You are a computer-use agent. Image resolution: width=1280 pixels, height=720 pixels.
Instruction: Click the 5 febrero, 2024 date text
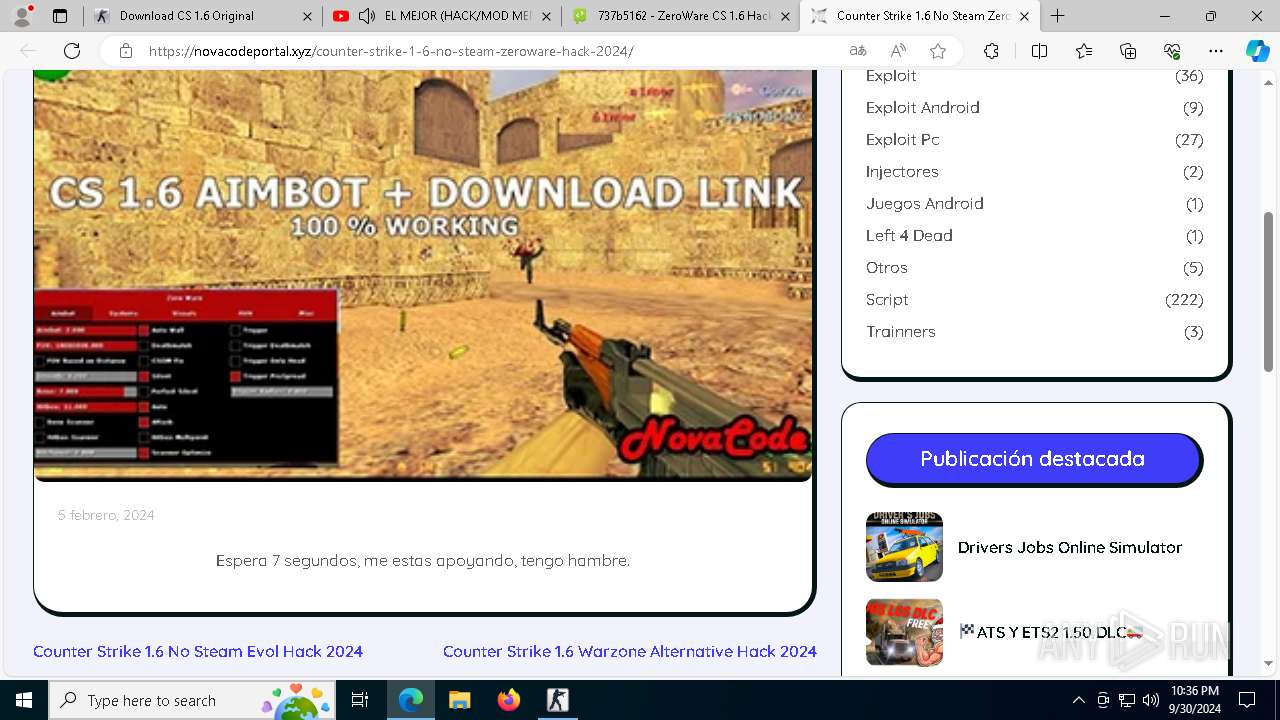pos(106,515)
